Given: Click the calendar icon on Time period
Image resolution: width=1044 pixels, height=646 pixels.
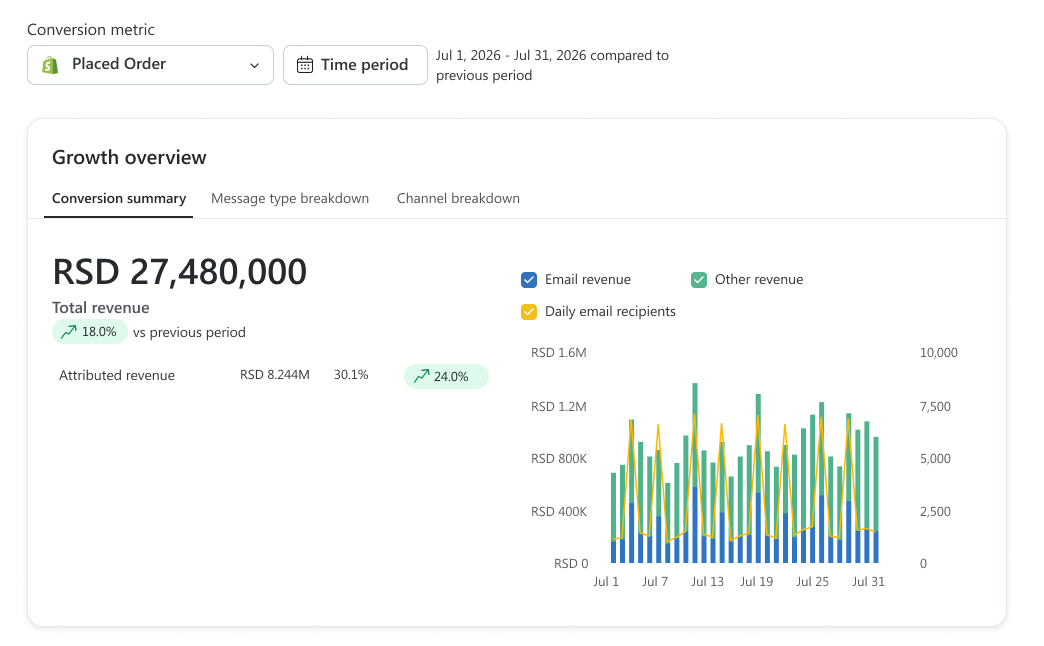Looking at the screenshot, I should tap(305, 65).
